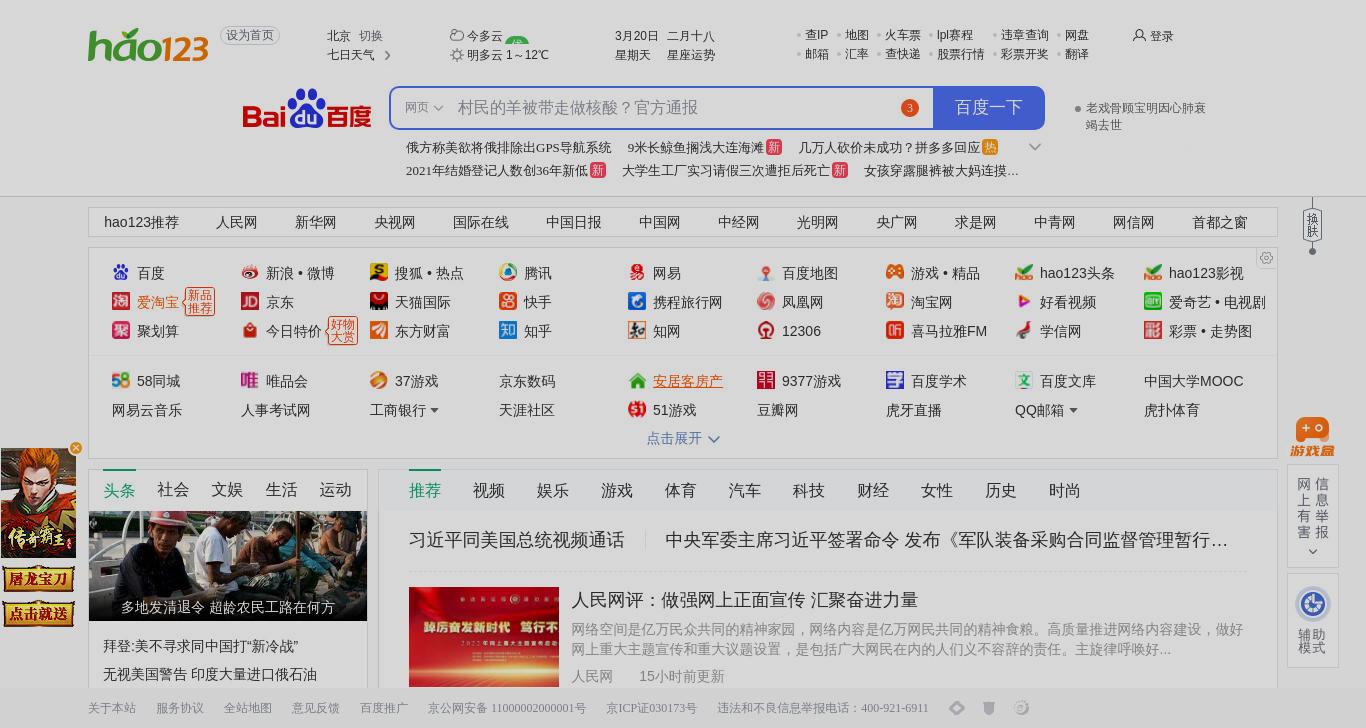Open the search type 网页 dropdown
Viewport: 1366px width, 728px height.
[x=424, y=108]
